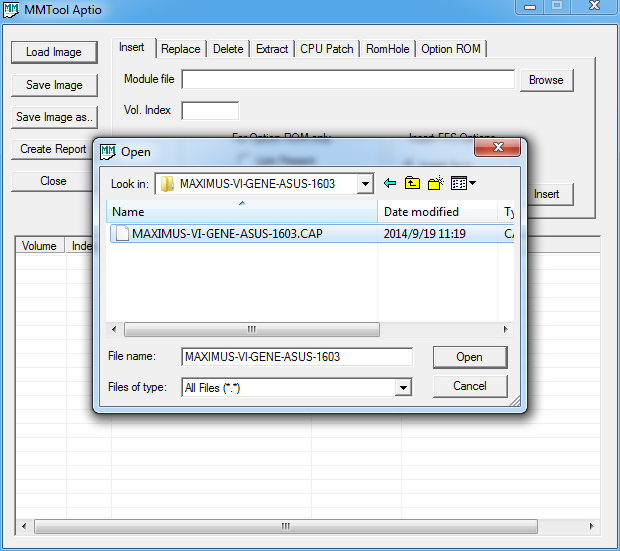Click the Close button in MMTool
This screenshot has height=551, width=620.
pyautogui.click(x=53, y=181)
